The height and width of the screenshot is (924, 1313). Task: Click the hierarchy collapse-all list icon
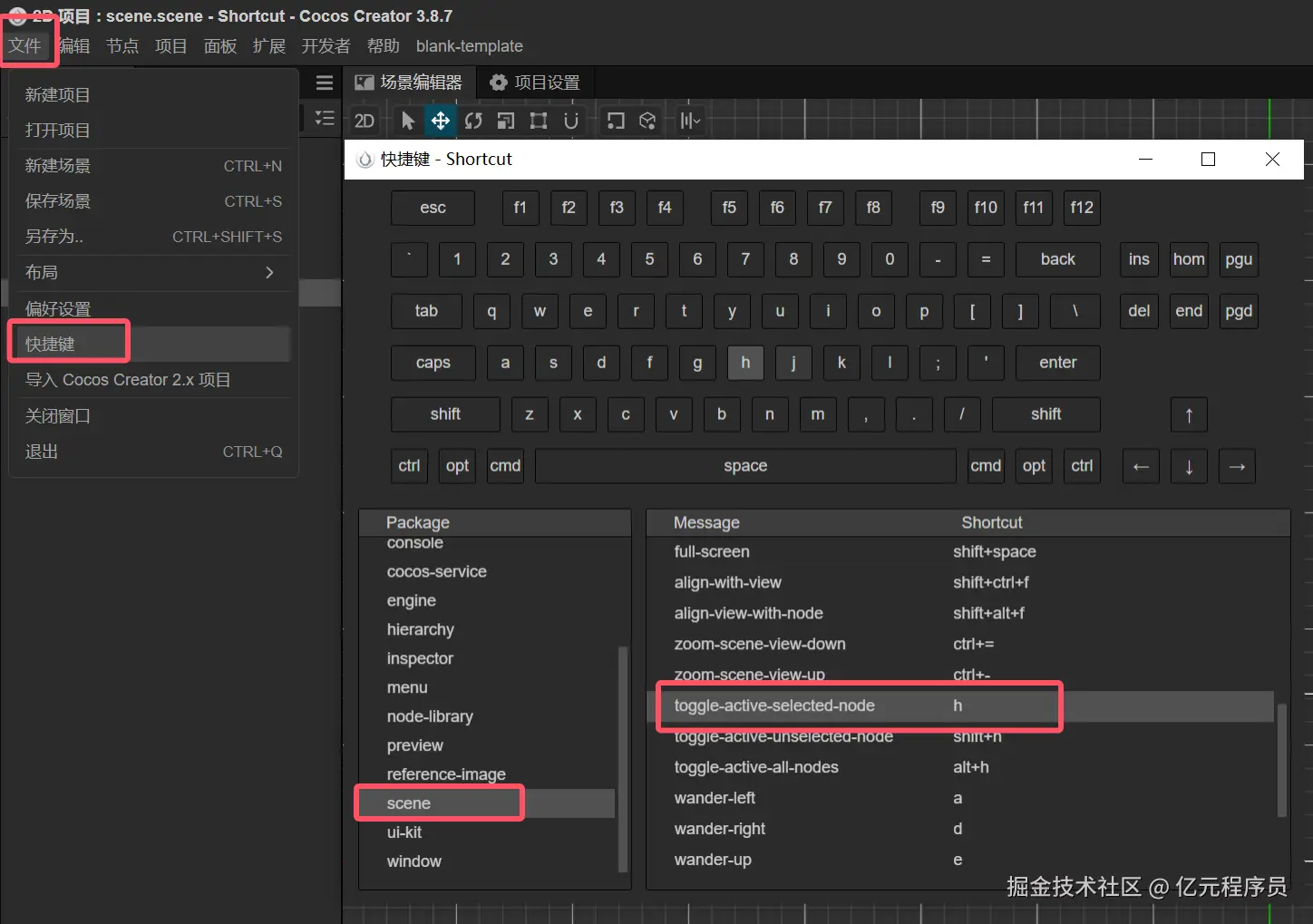click(325, 119)
